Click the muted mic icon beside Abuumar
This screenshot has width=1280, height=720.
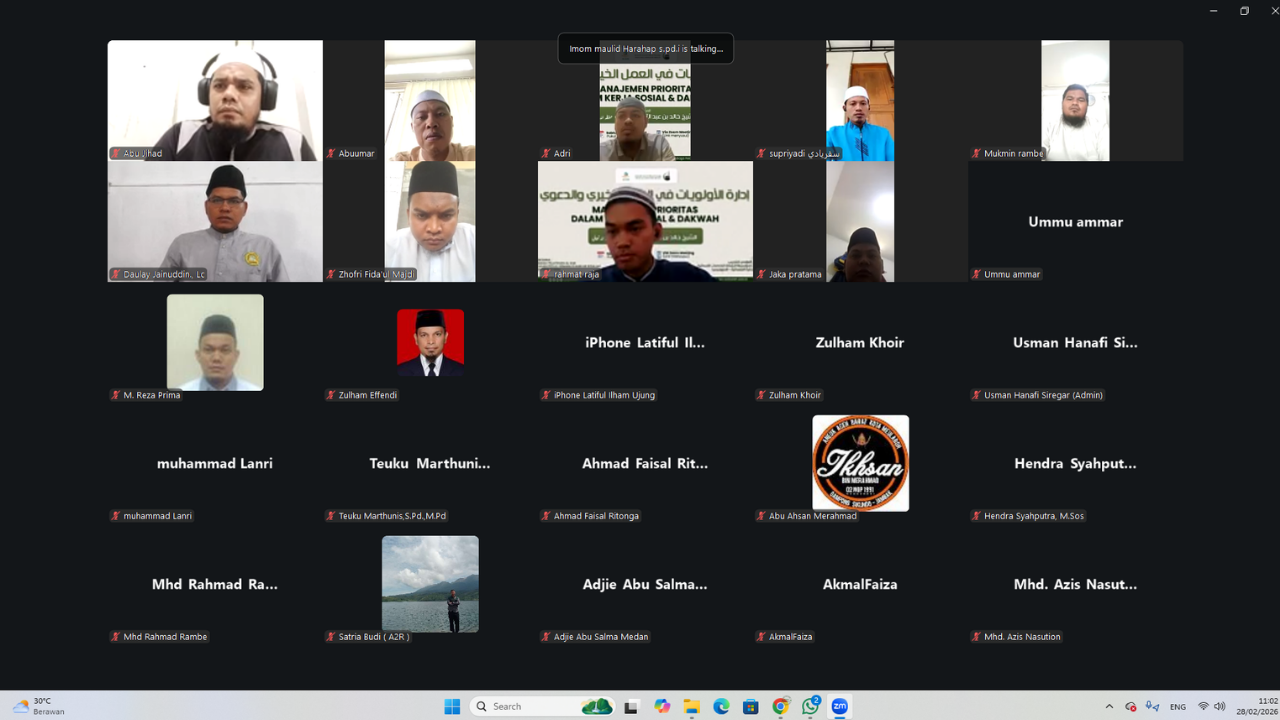(331, 154)
